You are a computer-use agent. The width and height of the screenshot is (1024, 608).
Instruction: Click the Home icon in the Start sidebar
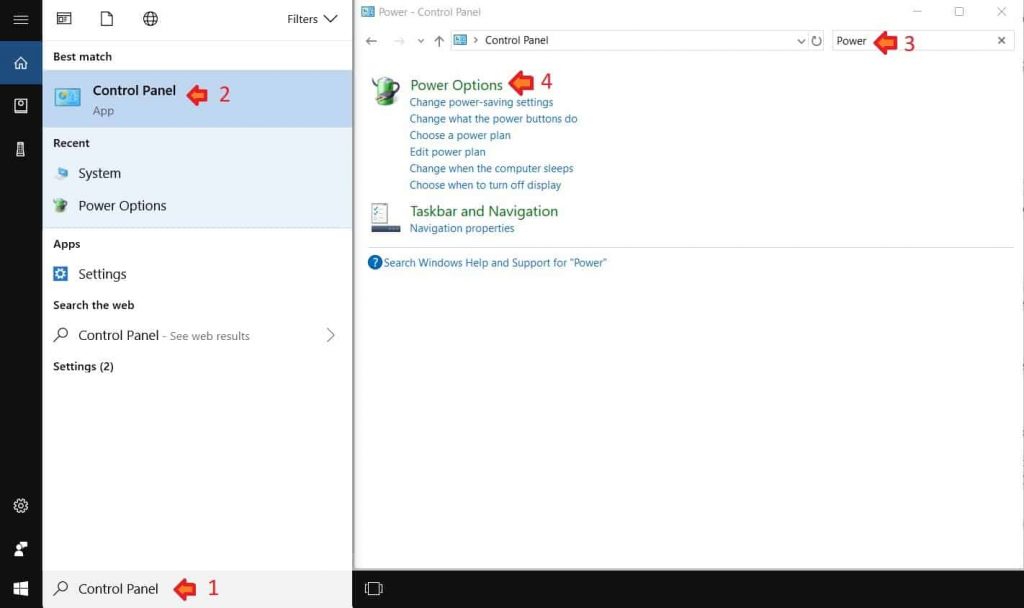[20, 62]
